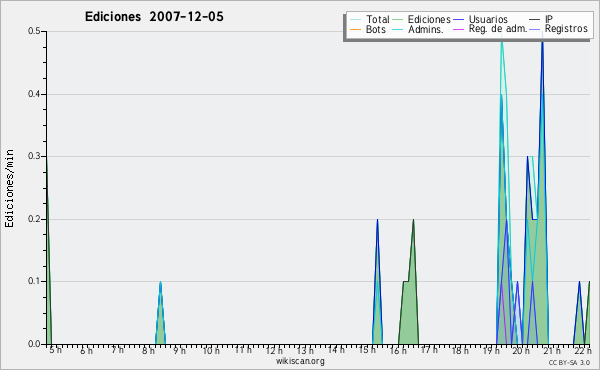Click the Reg. de adm. legend label
The height and width of the screenshot is (370, 600).
click(498, 29)
